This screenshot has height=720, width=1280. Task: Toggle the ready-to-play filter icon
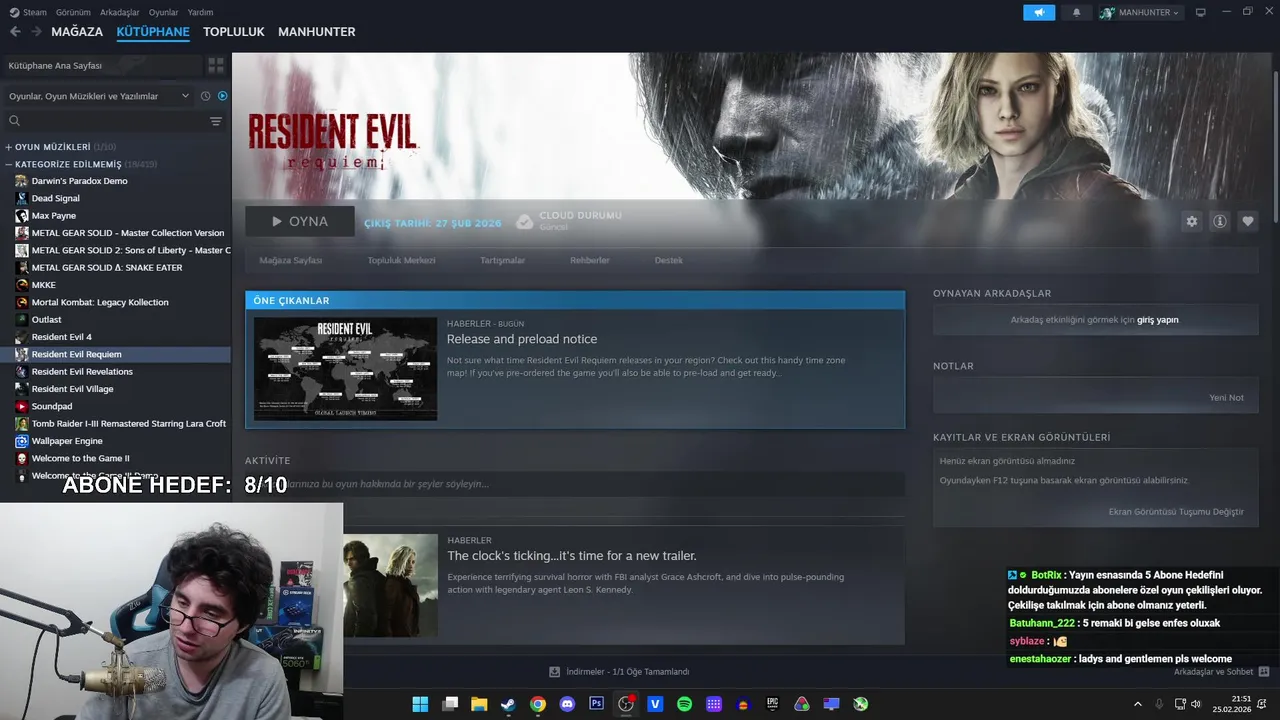coord(222,96)
